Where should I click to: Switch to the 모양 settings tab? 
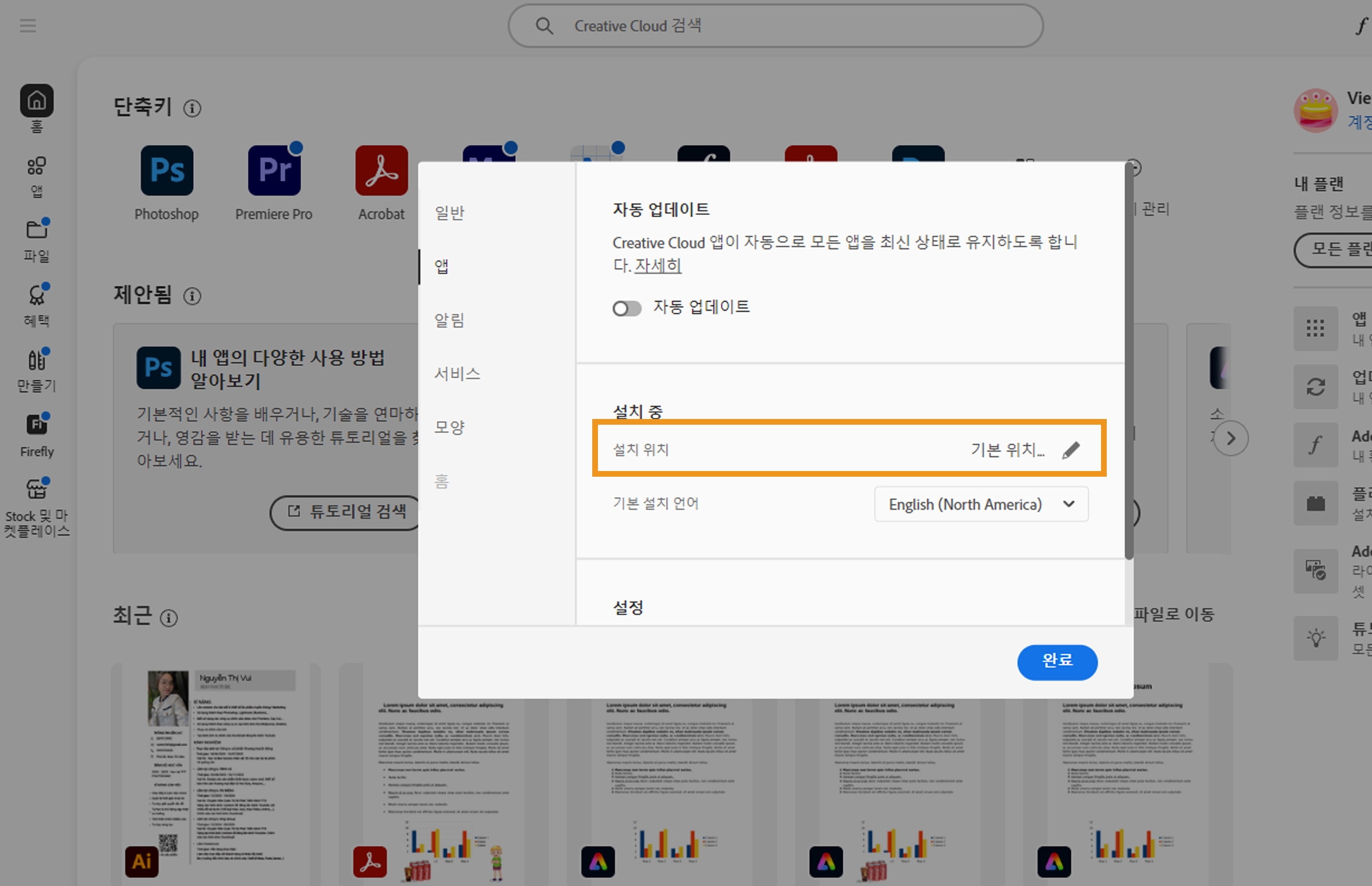click(449, 427)
